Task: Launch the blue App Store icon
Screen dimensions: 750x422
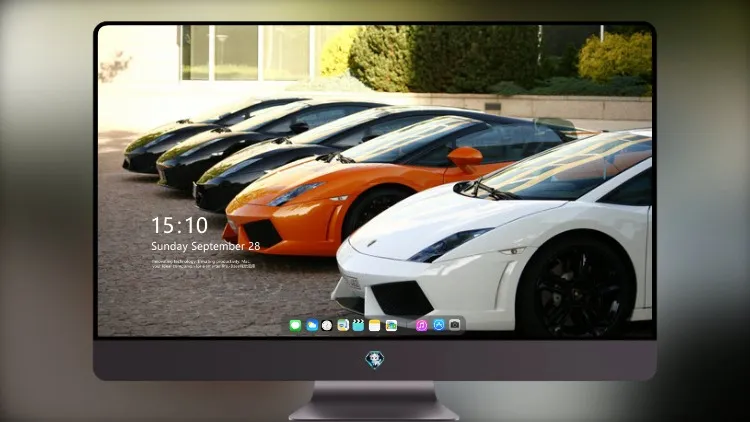Action: tap(439, 325)
